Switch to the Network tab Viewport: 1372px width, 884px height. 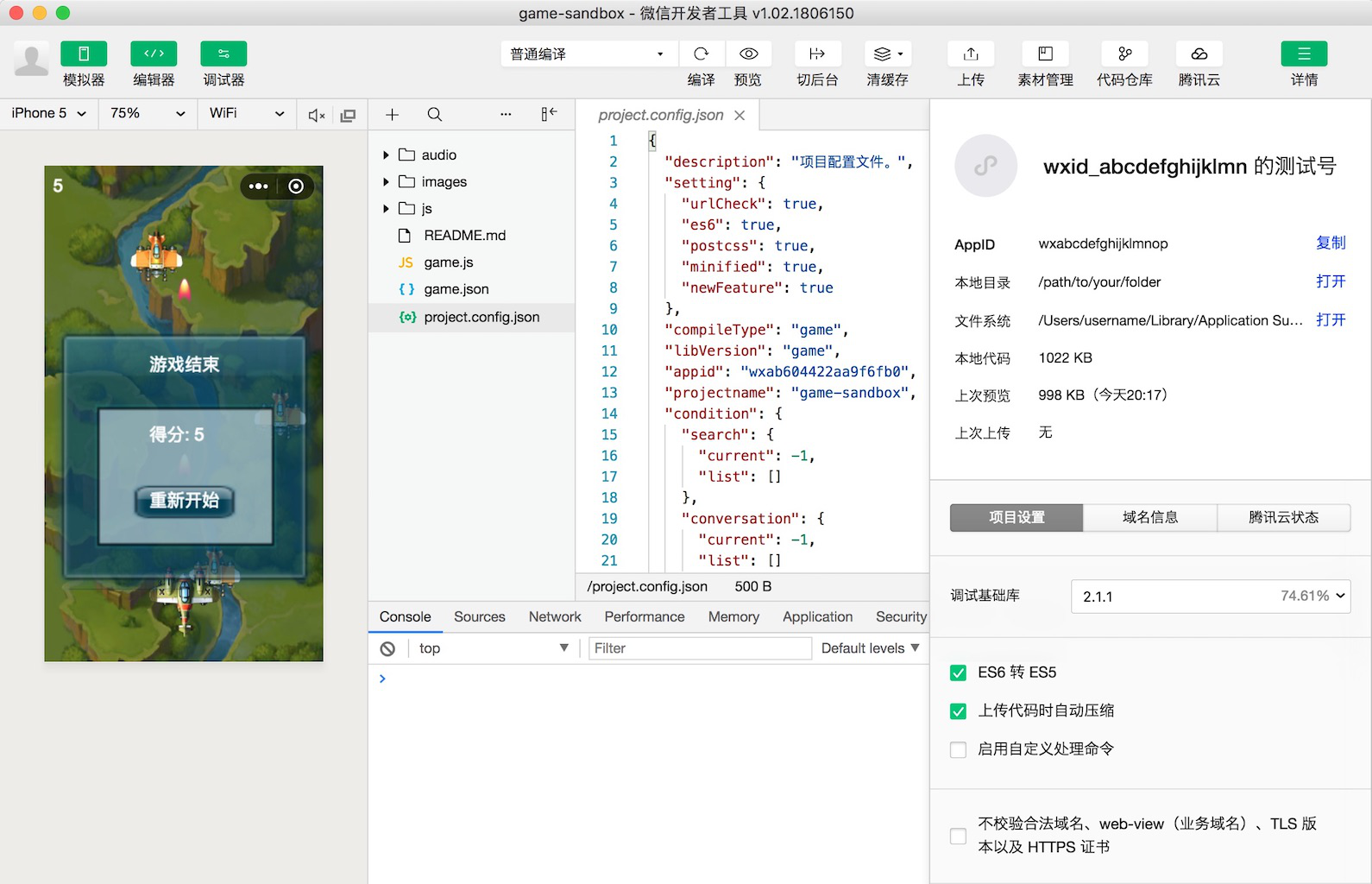(554, 616)
